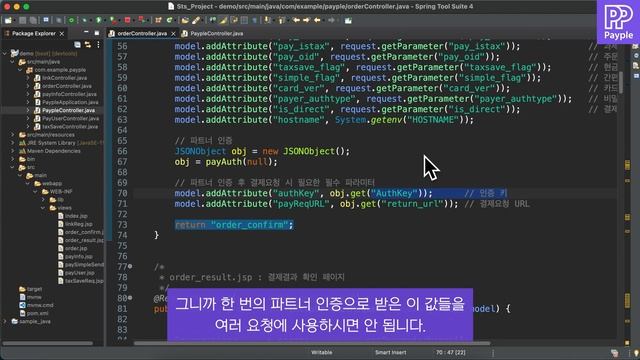
Task: Toggle folding marker at line 80
Action: 130,298
